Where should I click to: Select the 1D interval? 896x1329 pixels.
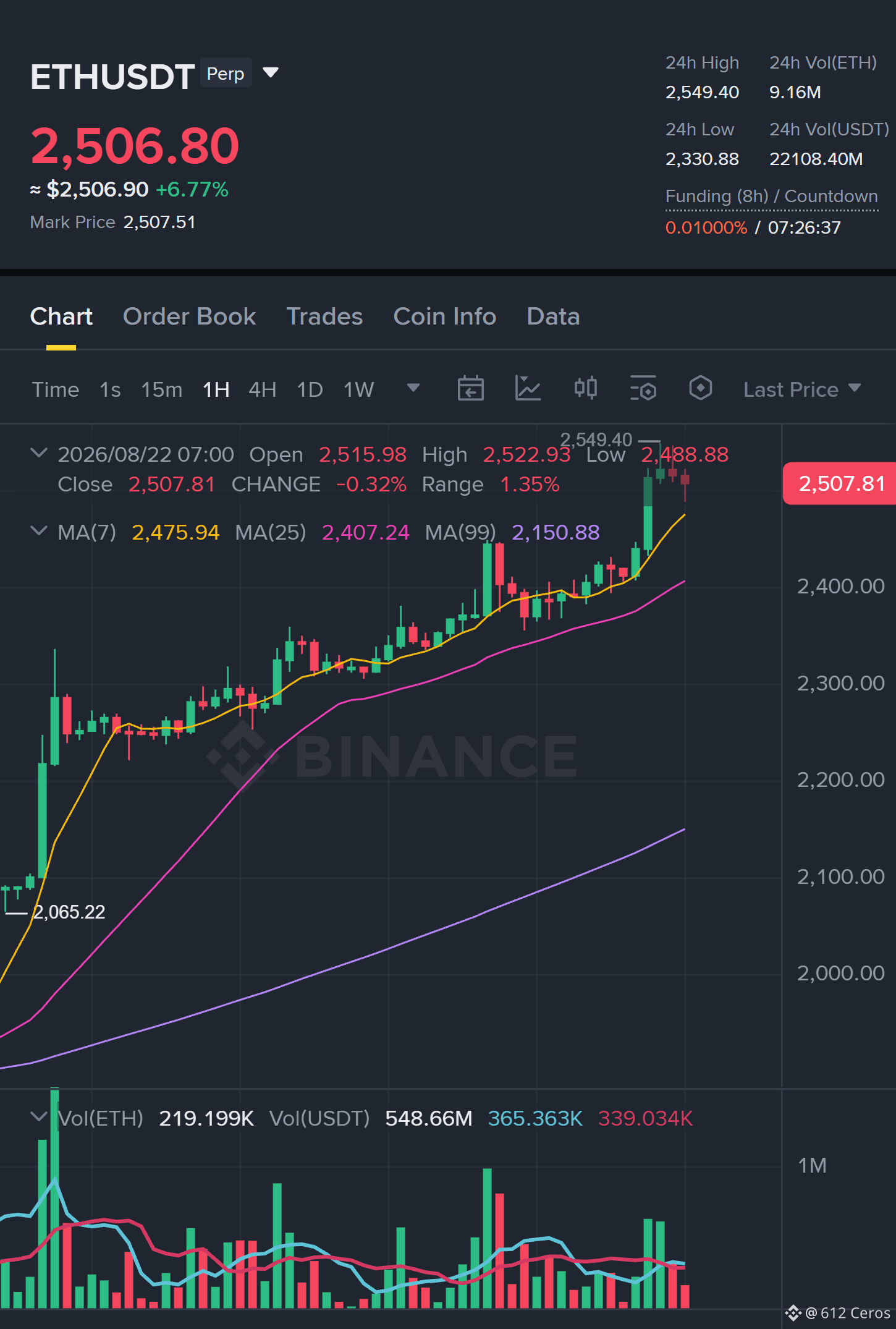click(310, 389)
